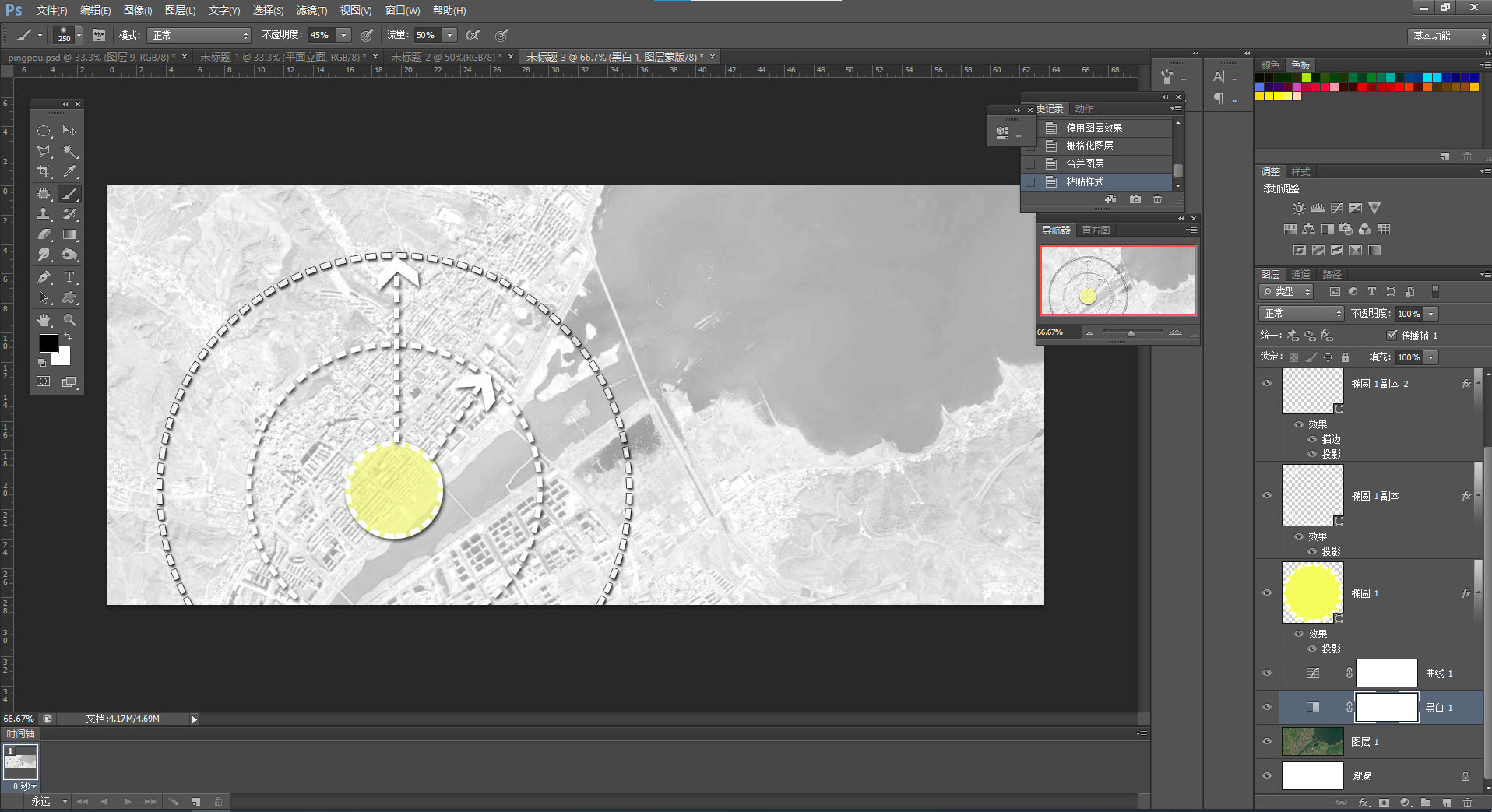The width and height of the screenshot is (1492, 812).
Task: Toggle visibility of 椭圆 1 layer
Action: [x=1267, y=592]
